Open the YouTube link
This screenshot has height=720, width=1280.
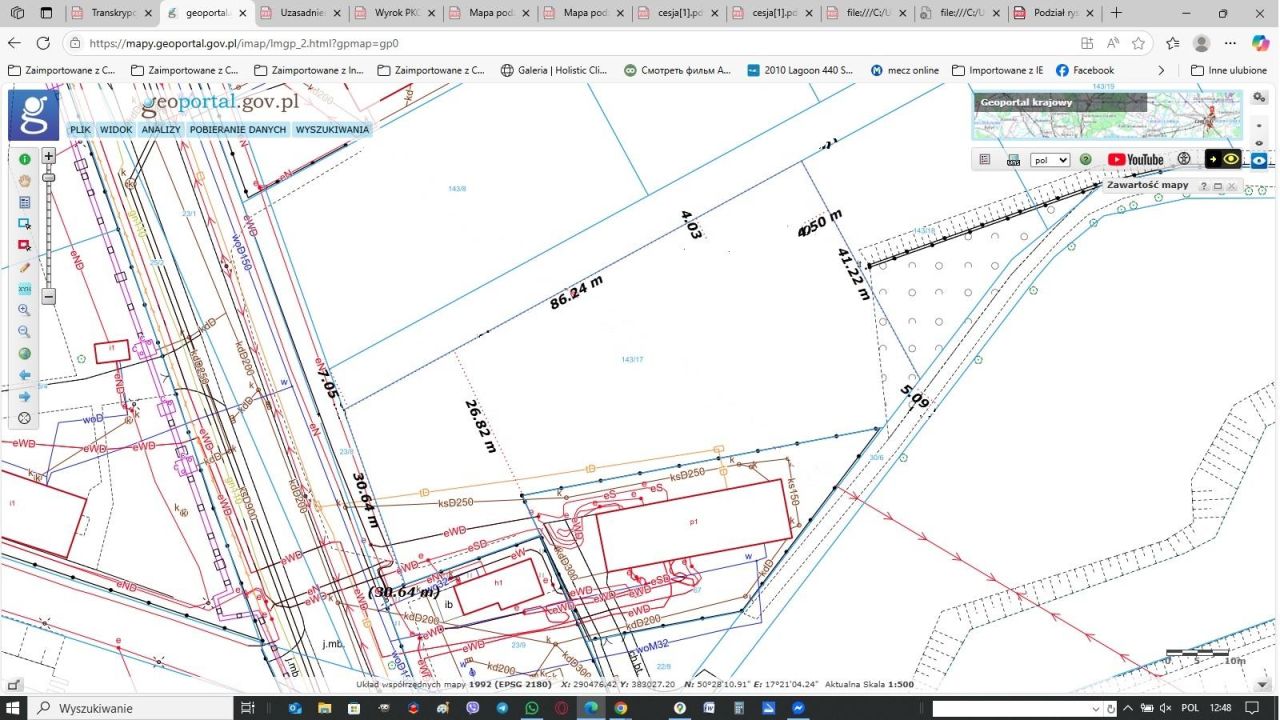point(1136,159)
